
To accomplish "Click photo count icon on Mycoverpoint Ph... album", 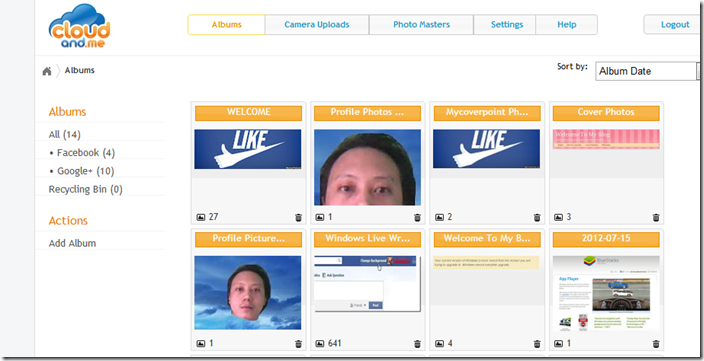I will tap(439, 217).
